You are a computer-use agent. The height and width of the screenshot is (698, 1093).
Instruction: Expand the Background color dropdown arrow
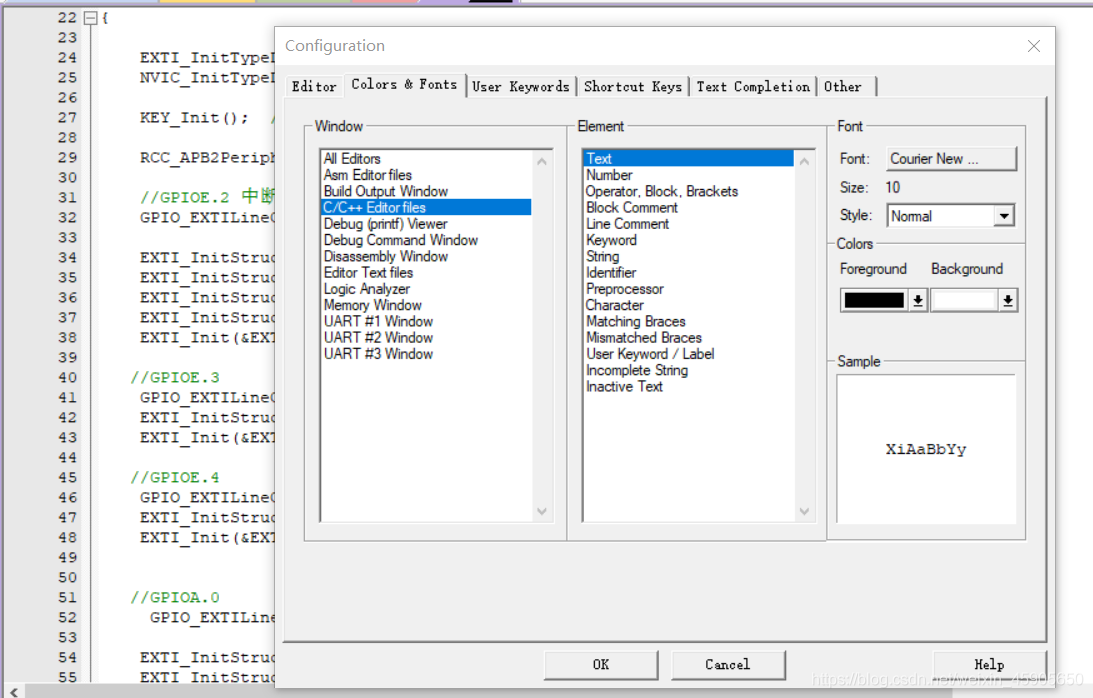pos(1007,301)
